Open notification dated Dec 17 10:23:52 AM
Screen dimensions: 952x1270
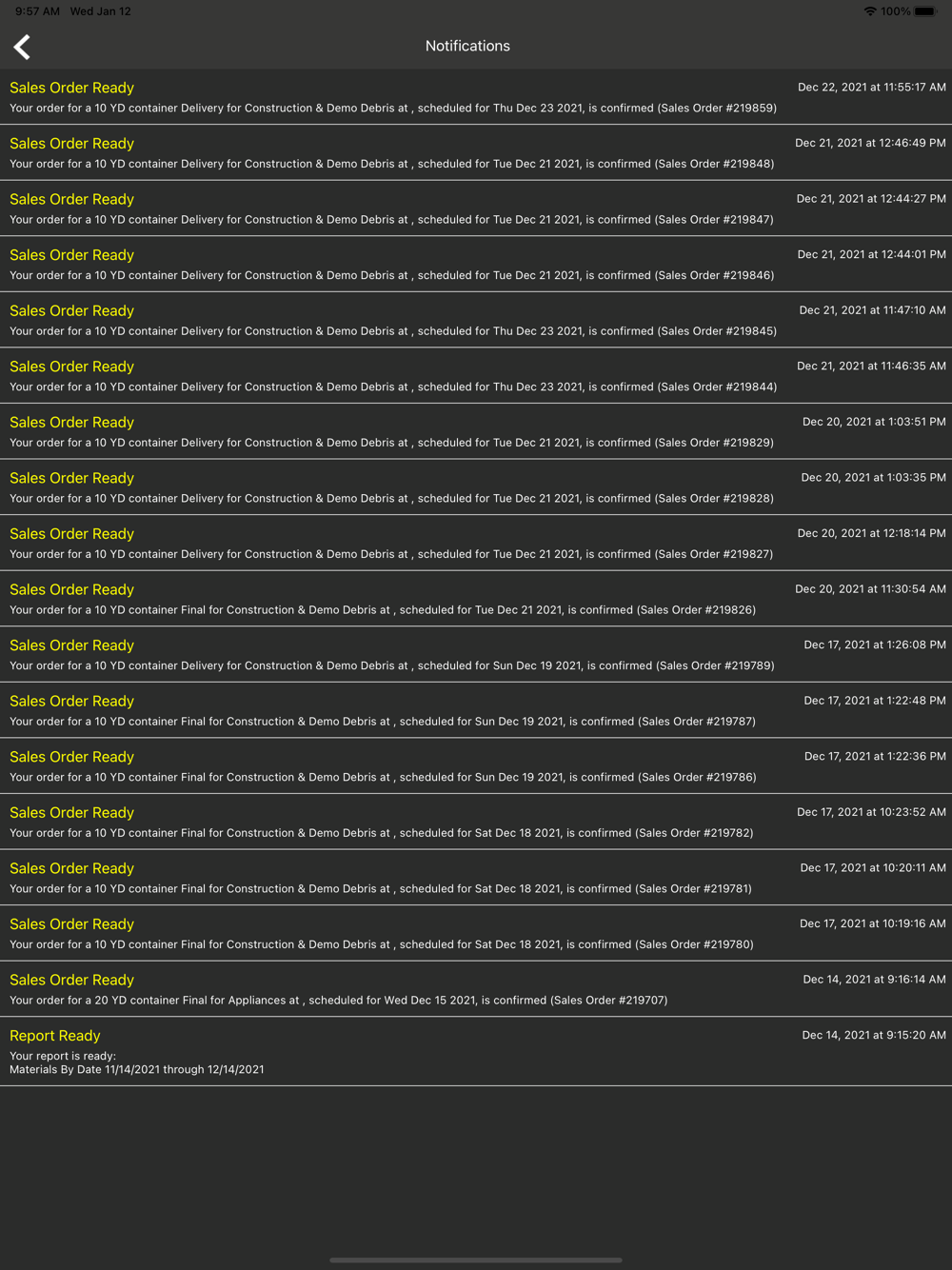(476, 822)
